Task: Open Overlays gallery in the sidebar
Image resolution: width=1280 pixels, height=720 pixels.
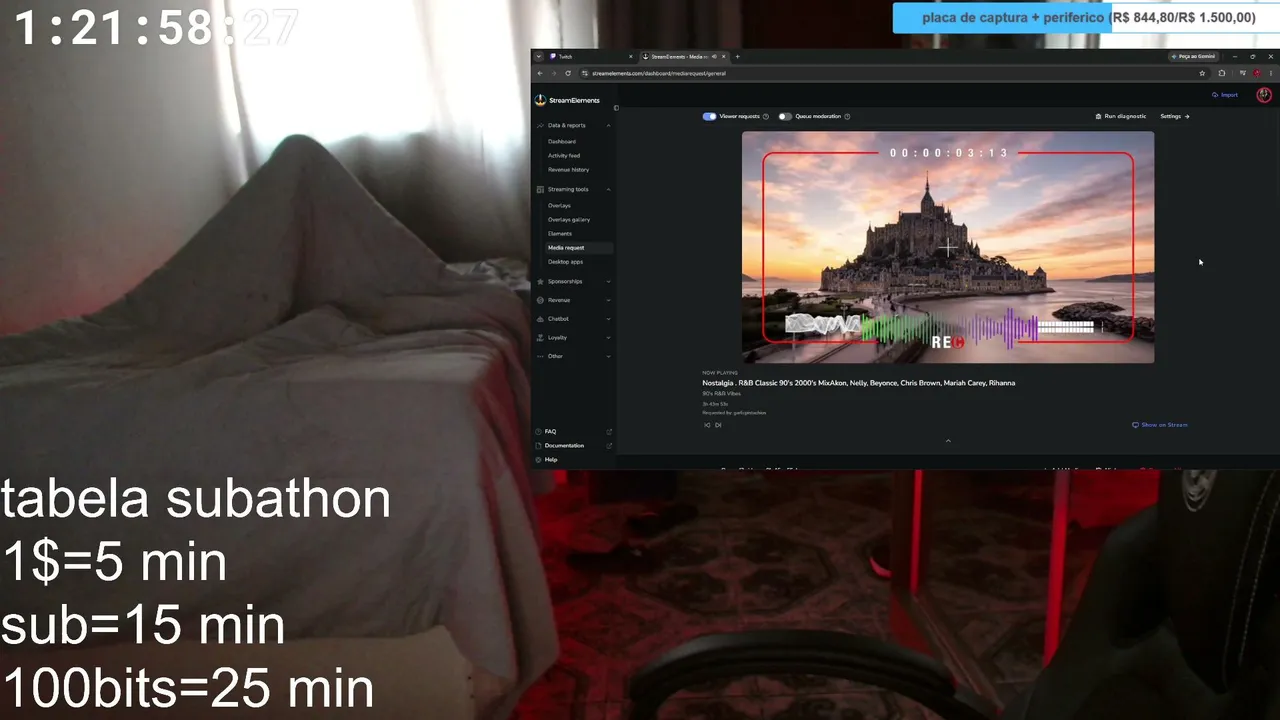Action: pos(569,219)
